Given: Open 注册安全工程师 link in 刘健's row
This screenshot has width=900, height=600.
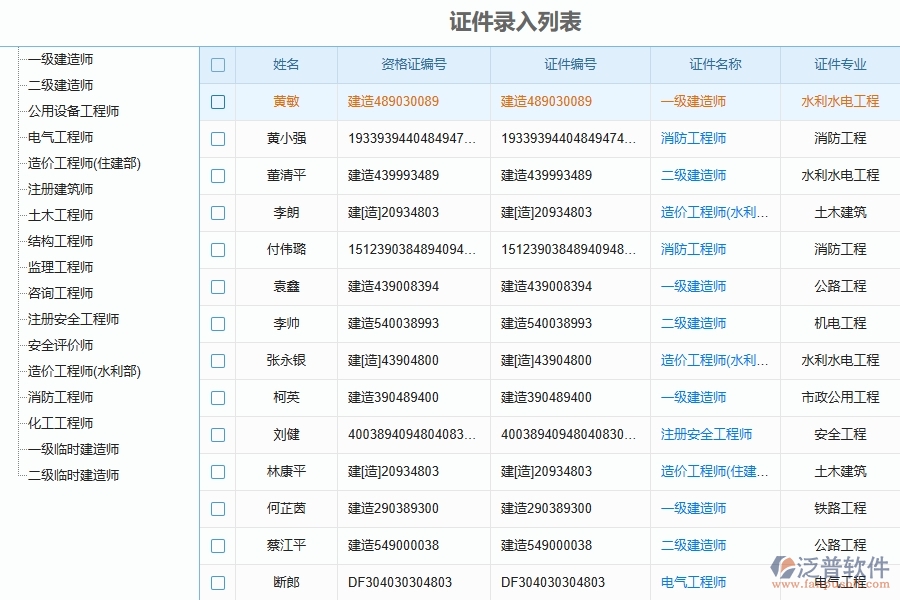Looking at the screenshot, I should pos(706,434).
